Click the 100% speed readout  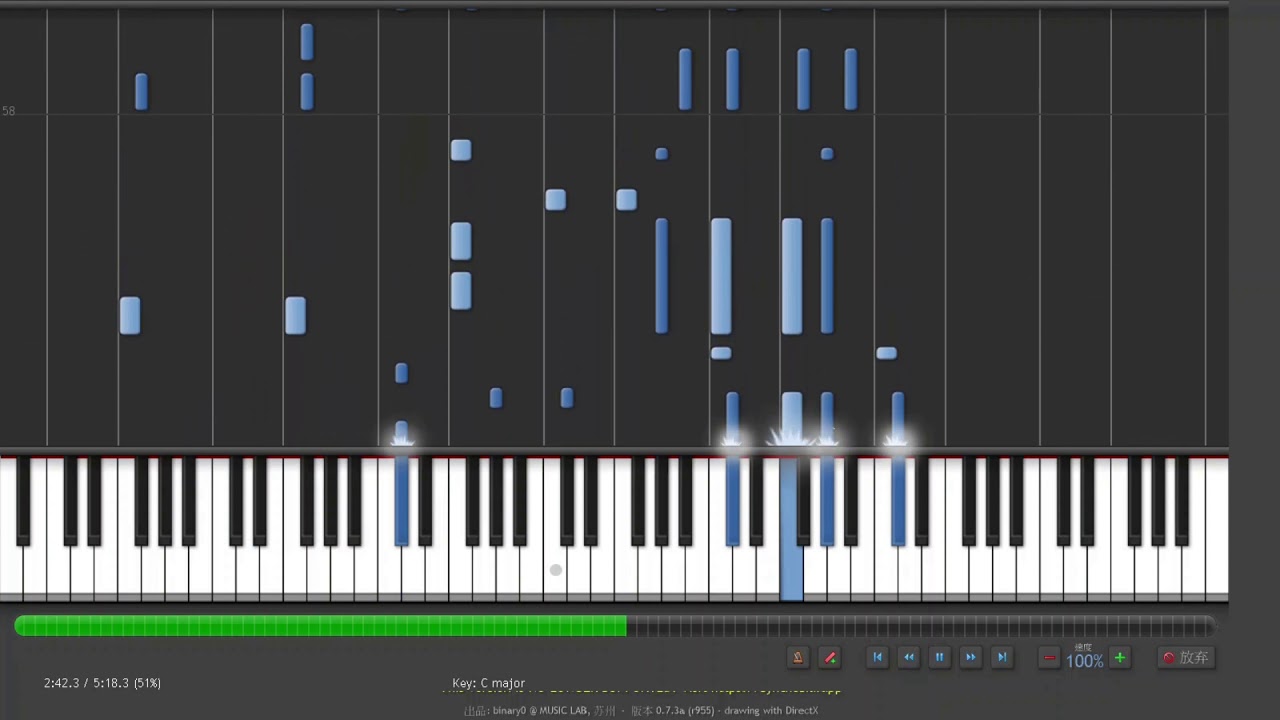(1084, 661)
